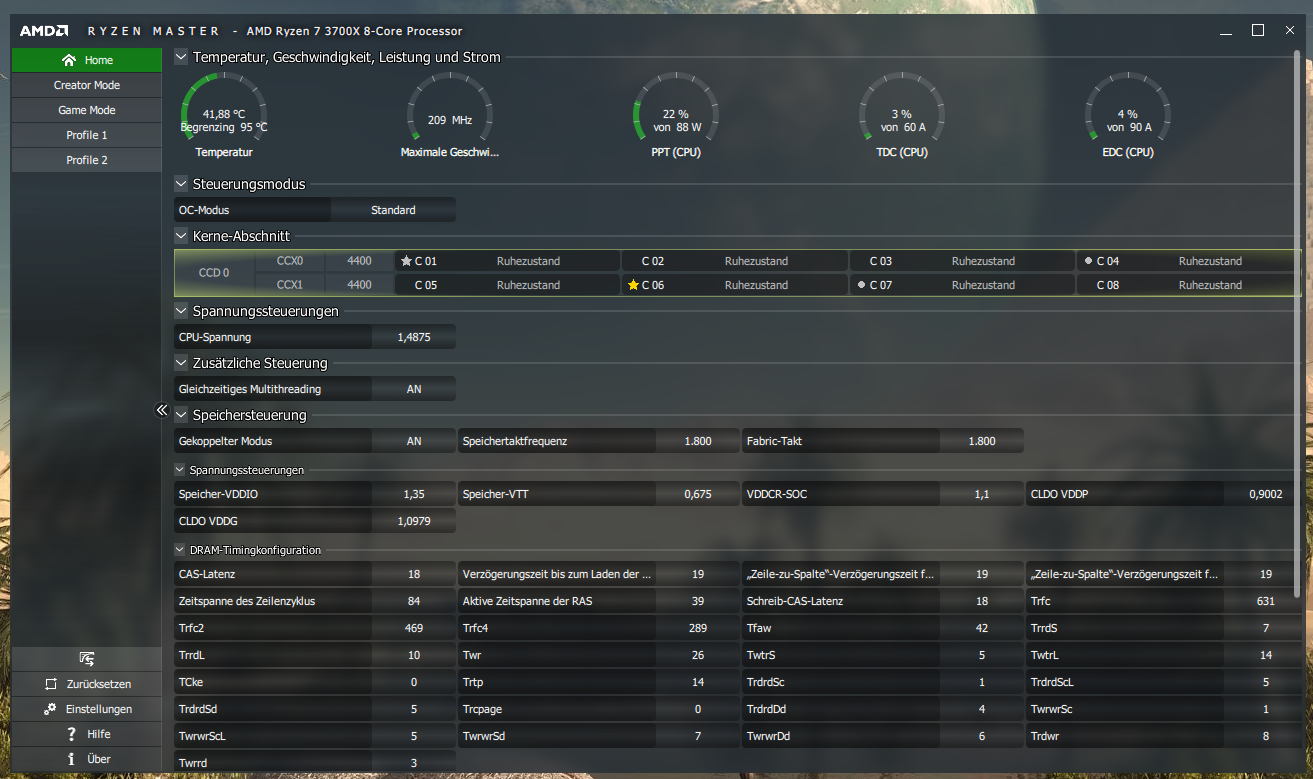Switch to Creator Mode
The width and height of the screenshot is (1313, 779).
(87, 85)
